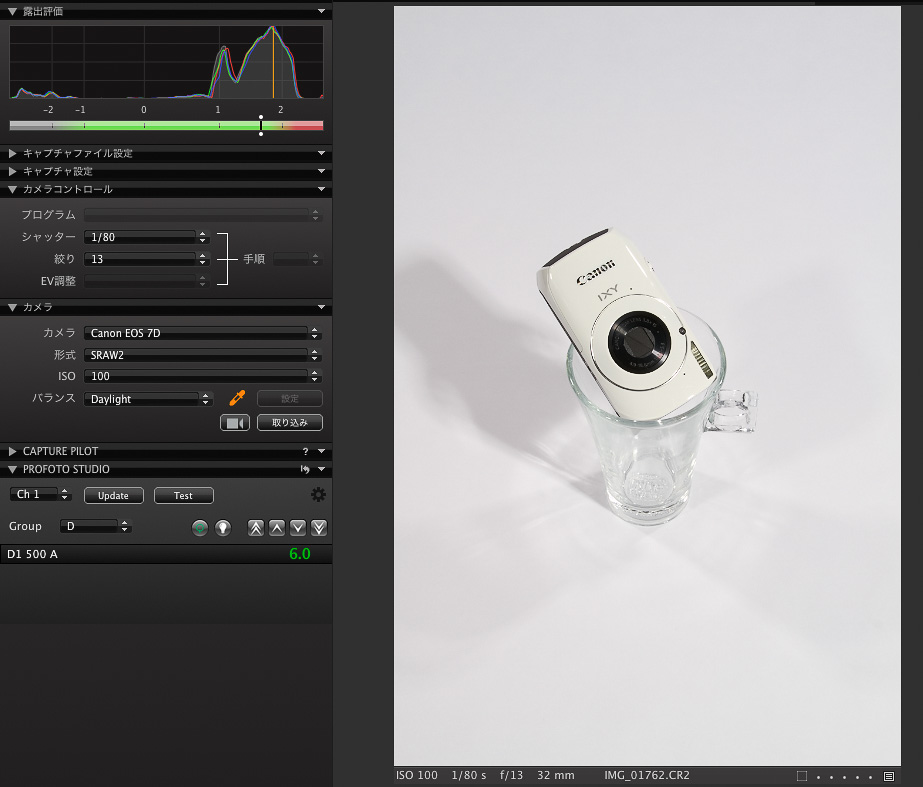Click the exposure meter marker on the color bar
The width and height of the screenshot is (923, 787).
[x=261, y=125]
